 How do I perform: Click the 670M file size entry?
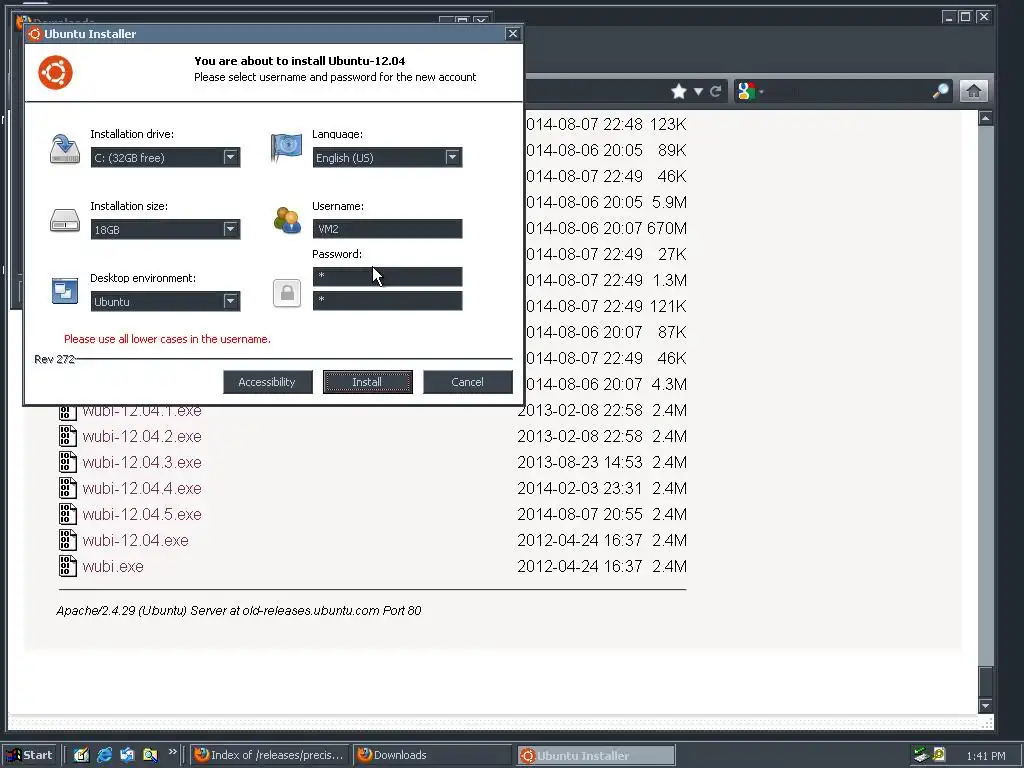(x=667, y=229)
